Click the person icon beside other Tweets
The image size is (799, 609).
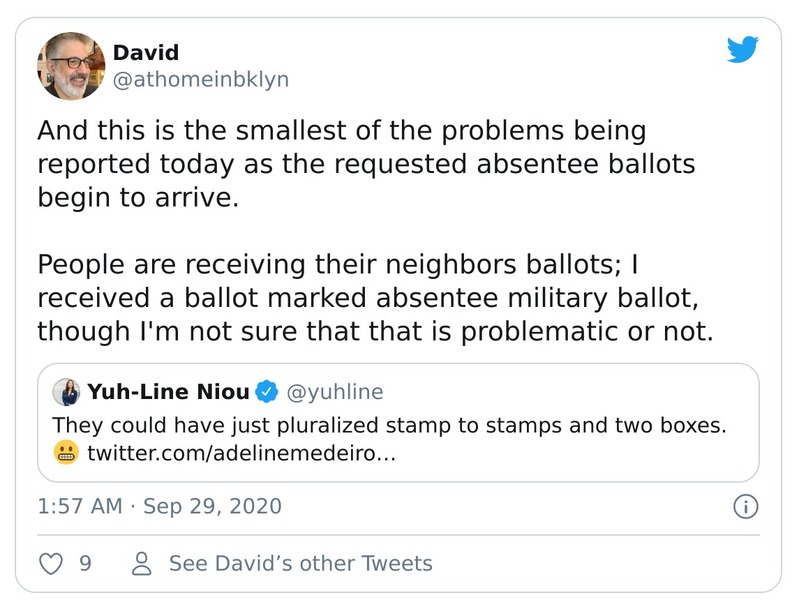pos(142,564)
